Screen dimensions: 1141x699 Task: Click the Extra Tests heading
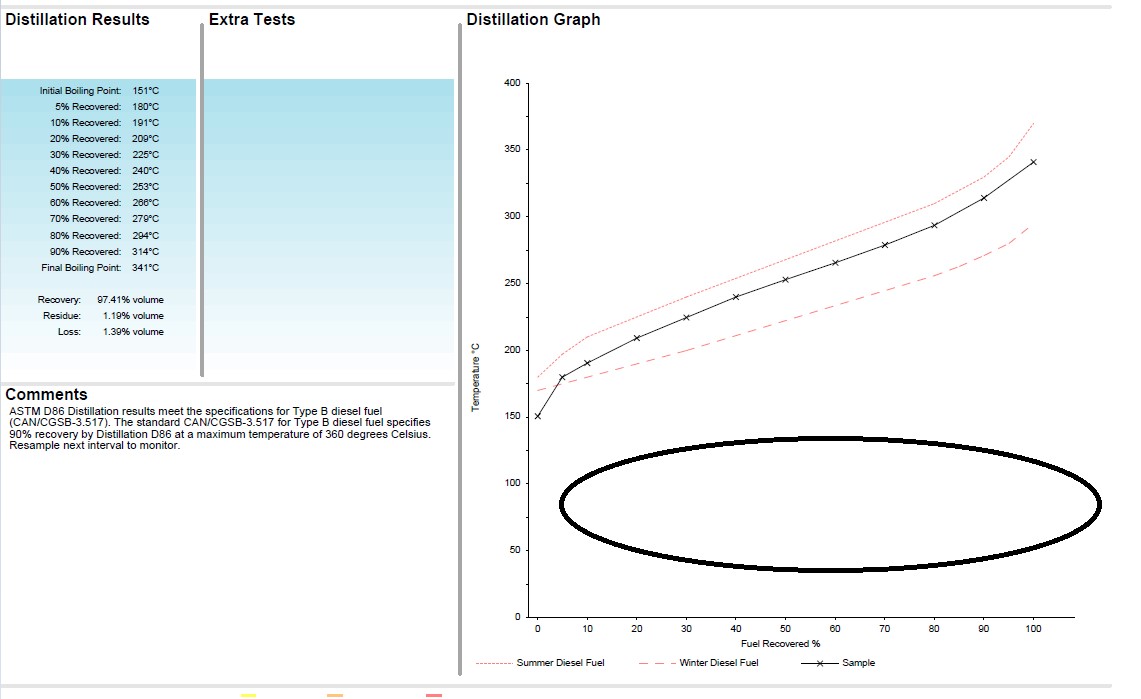252,20
